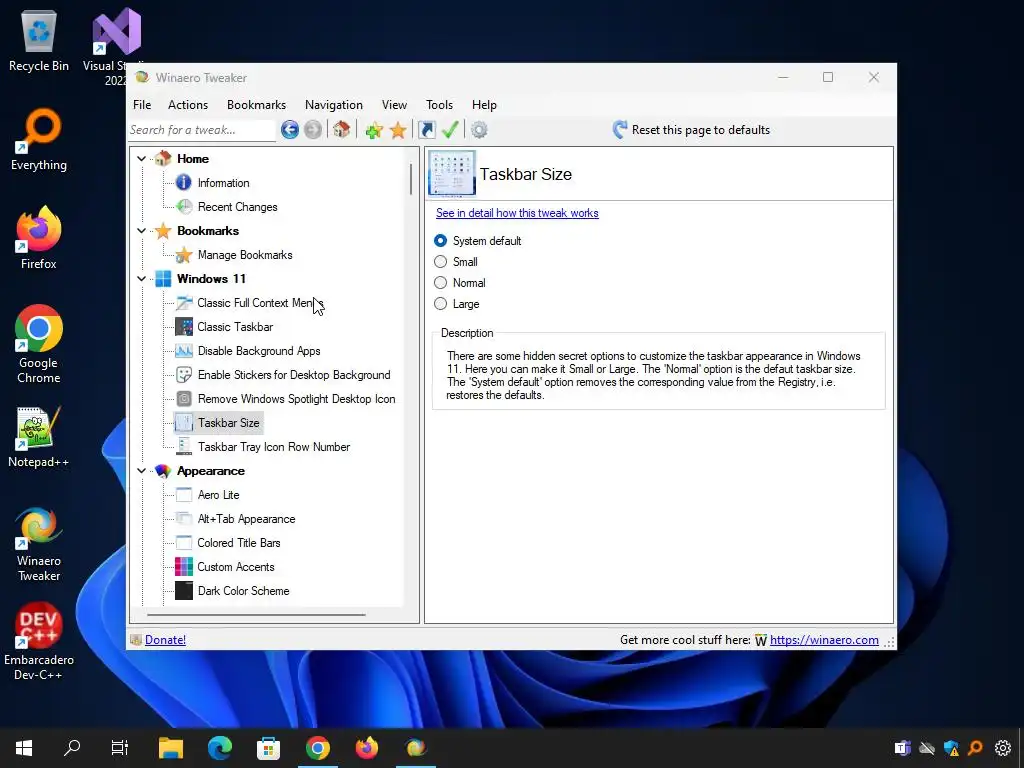The width and height of the screenshot is (1024, 768).
Task: Open See in detail how this tweak works link
Action: 517,213
